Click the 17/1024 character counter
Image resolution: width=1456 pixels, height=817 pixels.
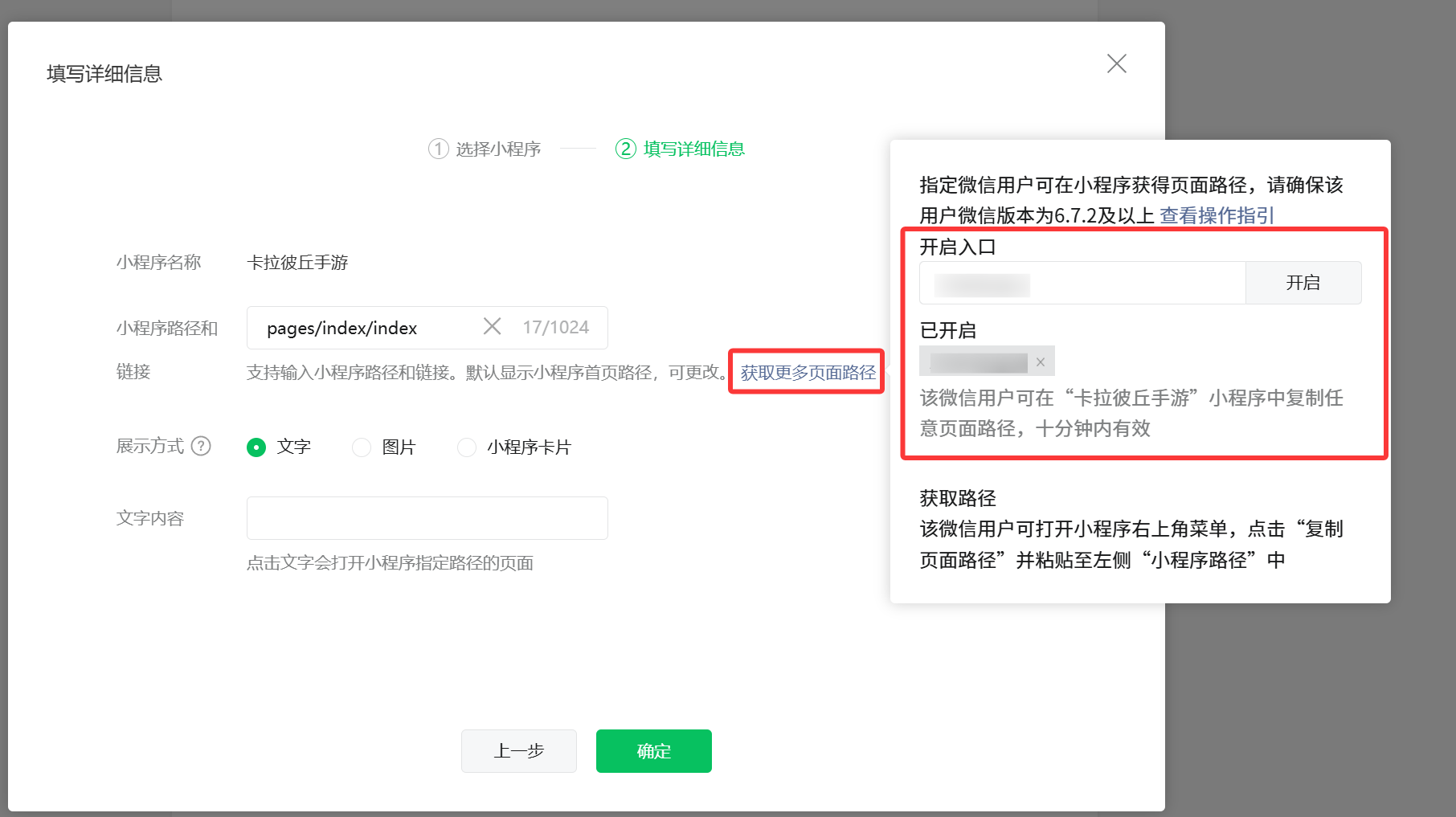point(557,327)
